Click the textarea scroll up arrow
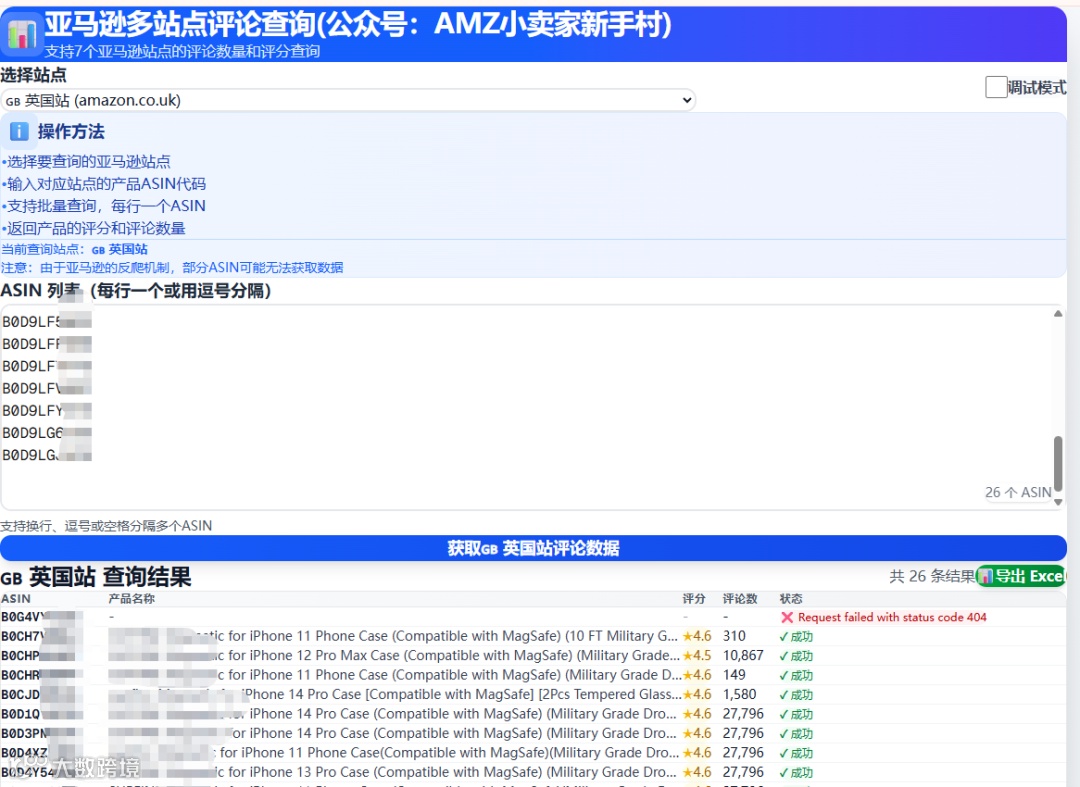Screen dimensions: 1080x787 click(x=1058, y=313)
